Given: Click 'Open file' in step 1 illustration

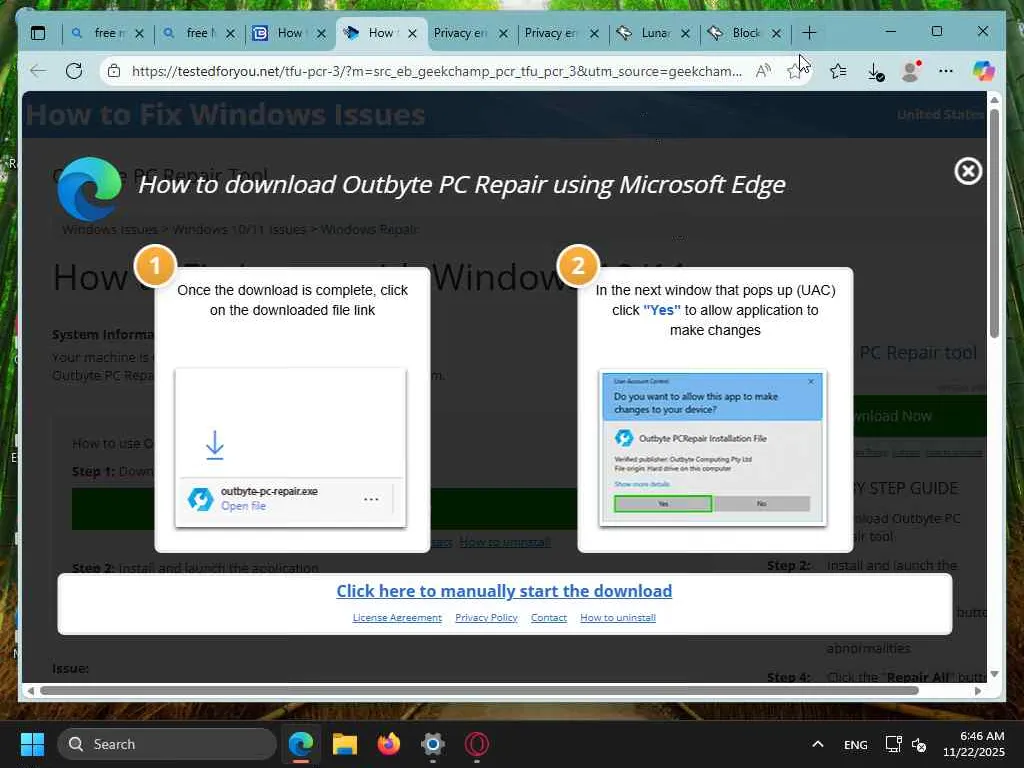Looking at the screenshot, I should point(243,506).
